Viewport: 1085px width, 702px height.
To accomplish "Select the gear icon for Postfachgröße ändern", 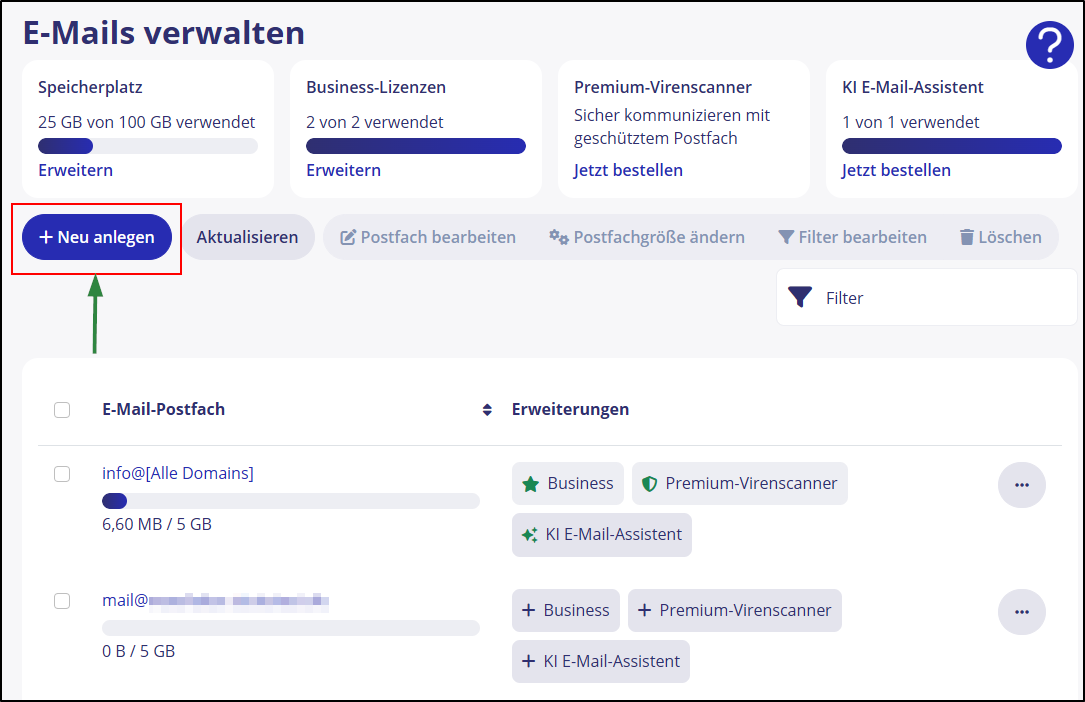I will pyautogui.click(x=561, y=236).
